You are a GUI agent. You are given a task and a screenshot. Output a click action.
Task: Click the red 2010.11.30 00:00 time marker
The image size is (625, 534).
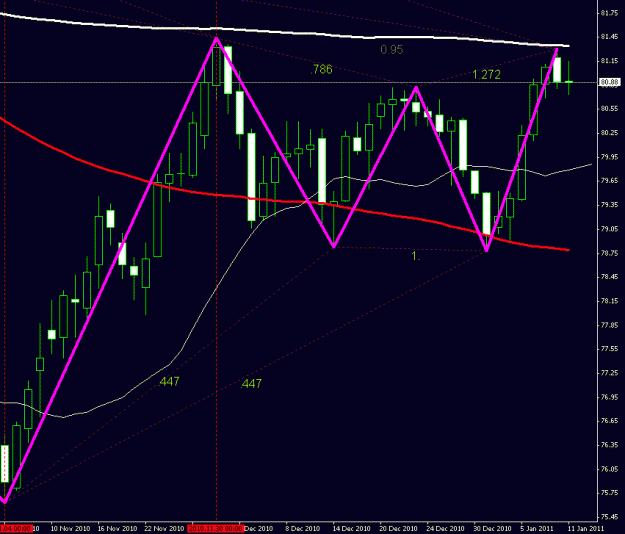click(215, 529)
